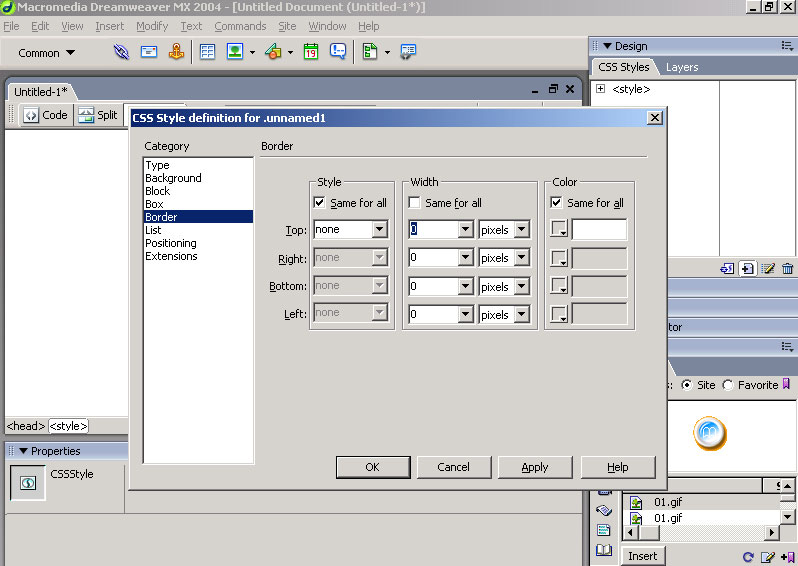The image size is (798, 566).
Task: Open the Top border color swatch
Action: [559, 230]
